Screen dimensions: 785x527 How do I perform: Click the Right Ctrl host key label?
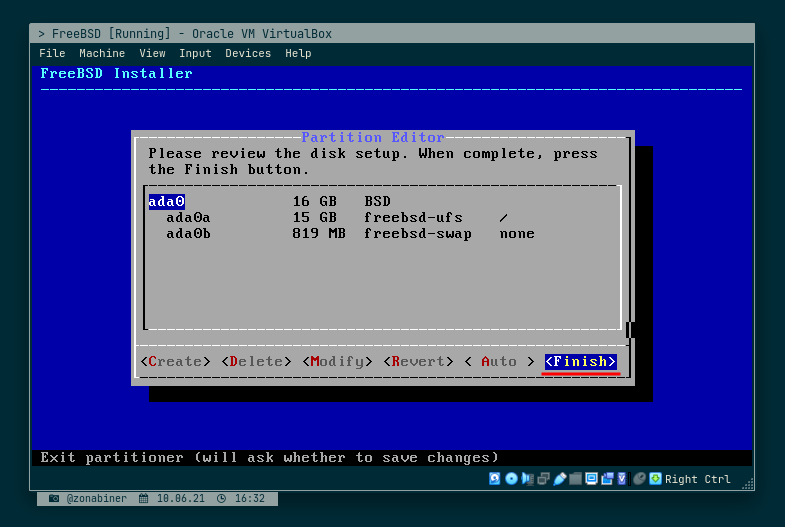(697, 479)
